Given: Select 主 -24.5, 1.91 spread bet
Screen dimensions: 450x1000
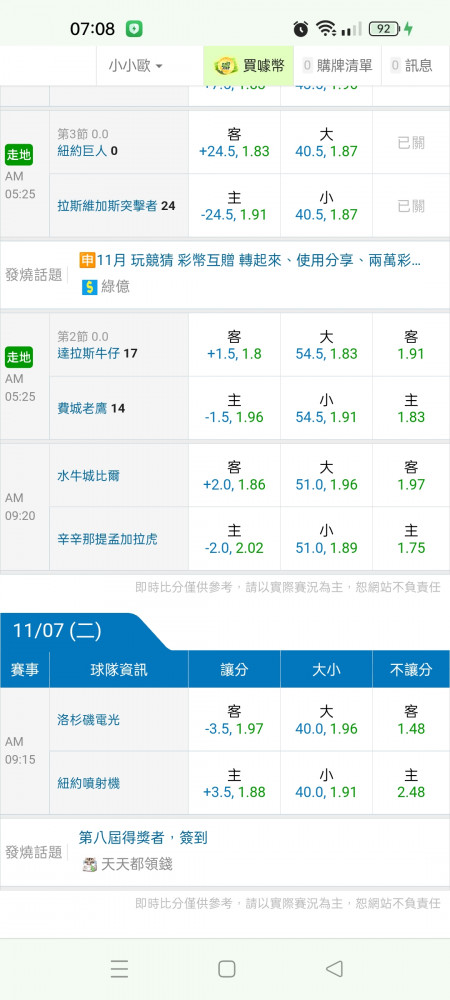Looking at the screenshot, I should [235, 205].
